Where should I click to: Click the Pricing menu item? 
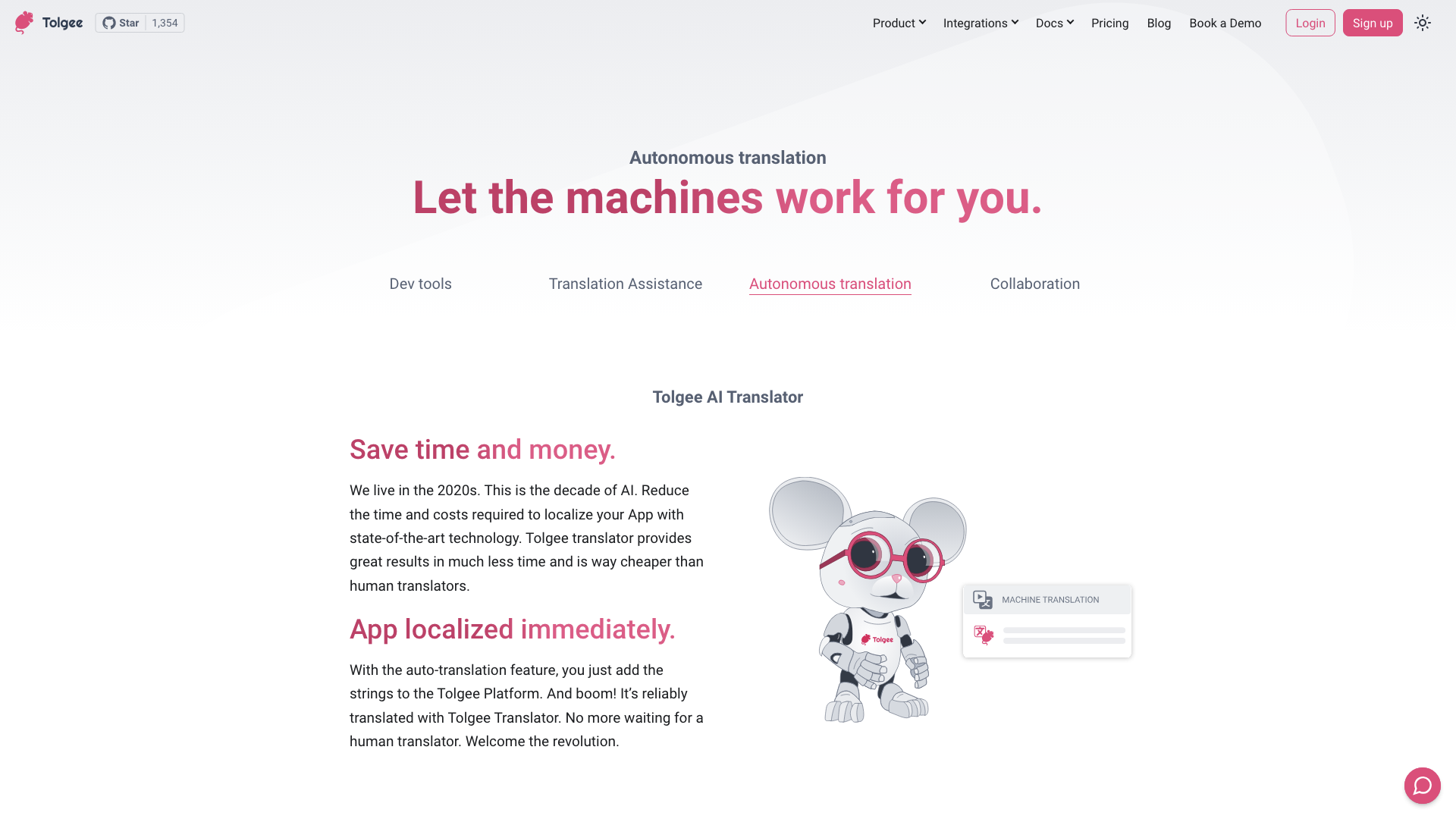point(1110,22)
